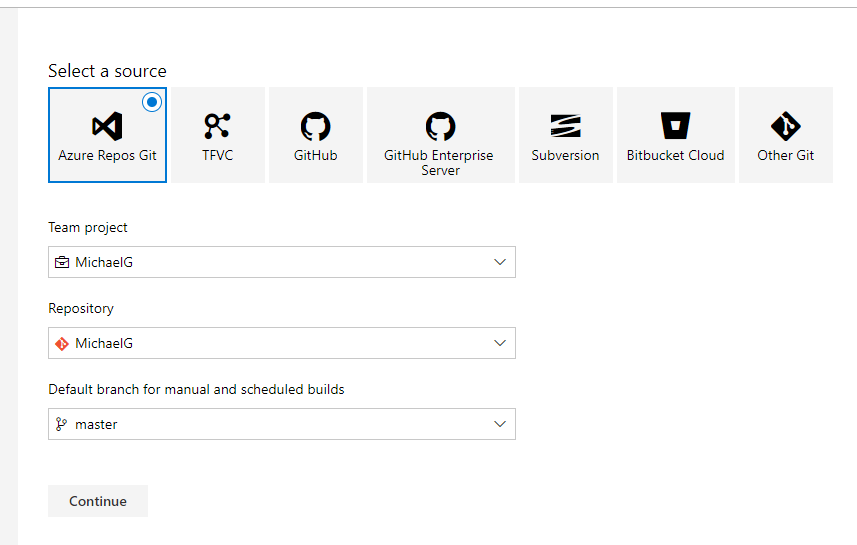
Task: Click the 'Select a source' heading
Action: [x=107, y=71]
